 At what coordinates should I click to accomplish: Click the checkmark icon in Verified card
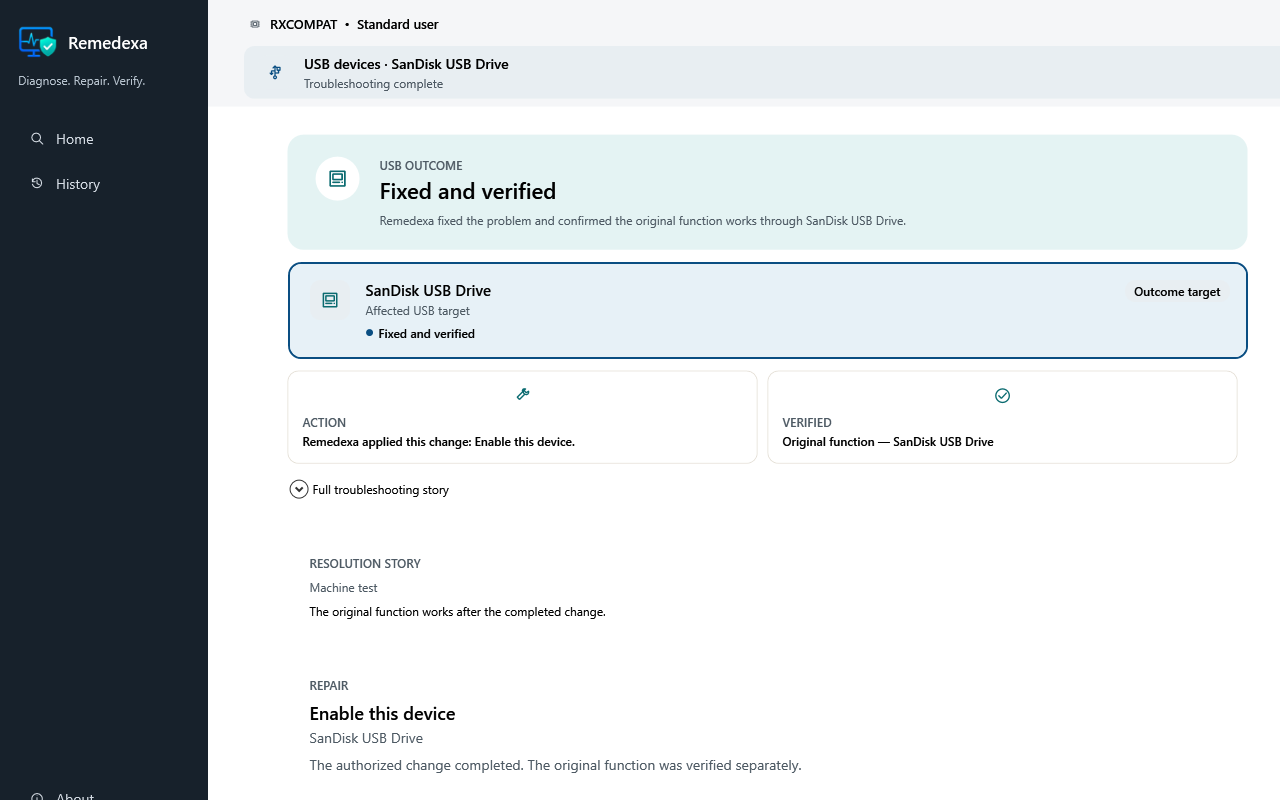pyautogui.click(x=1003, y=396)
